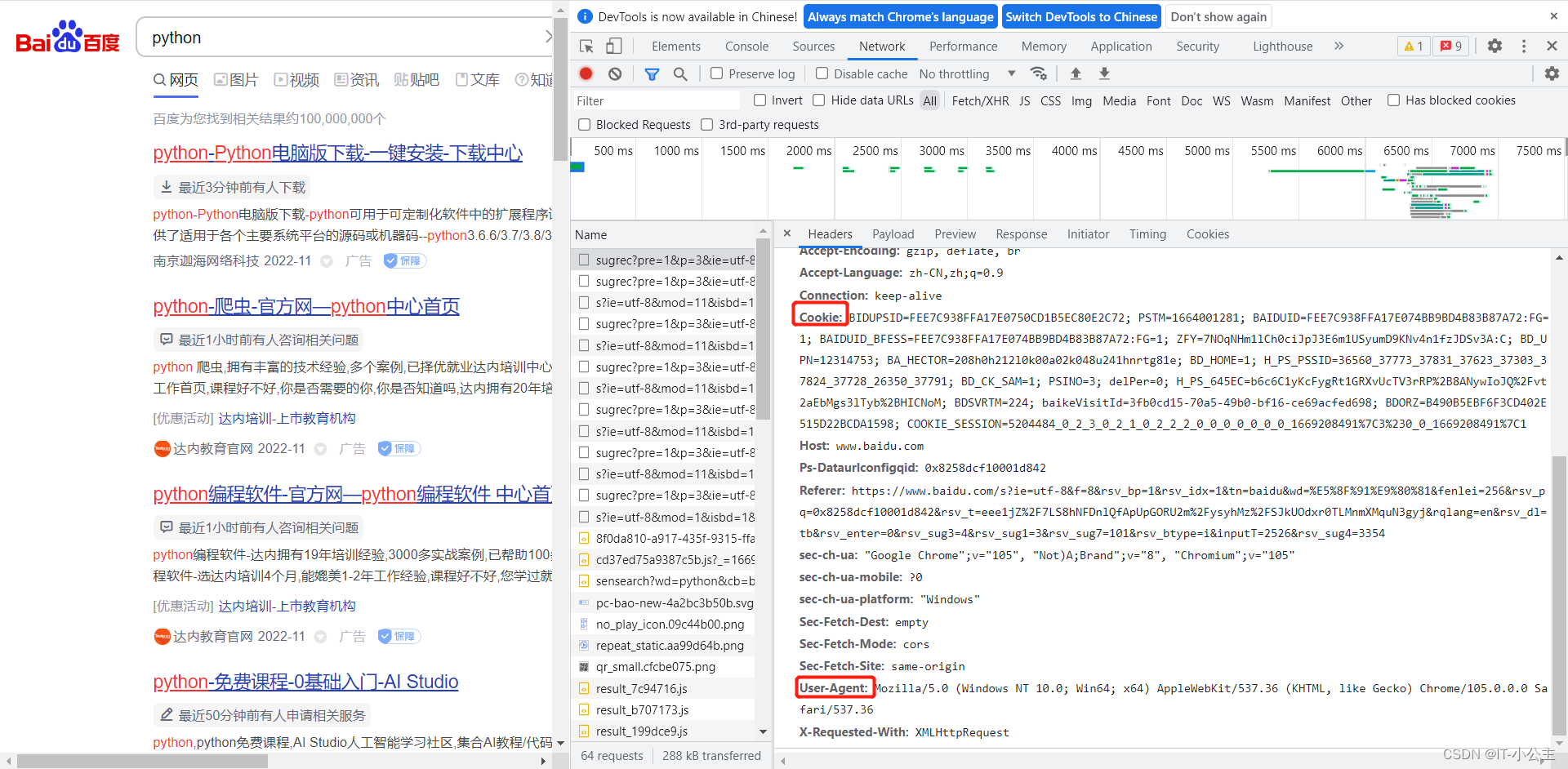This screenshot has width=1568, height=769.
Task: Open the Cookies tab of request
Action: tap(1207, 234)
